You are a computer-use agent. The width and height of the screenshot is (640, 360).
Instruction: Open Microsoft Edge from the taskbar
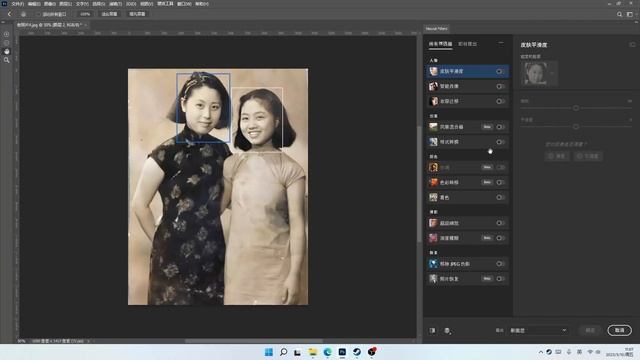tap(327, 352)
